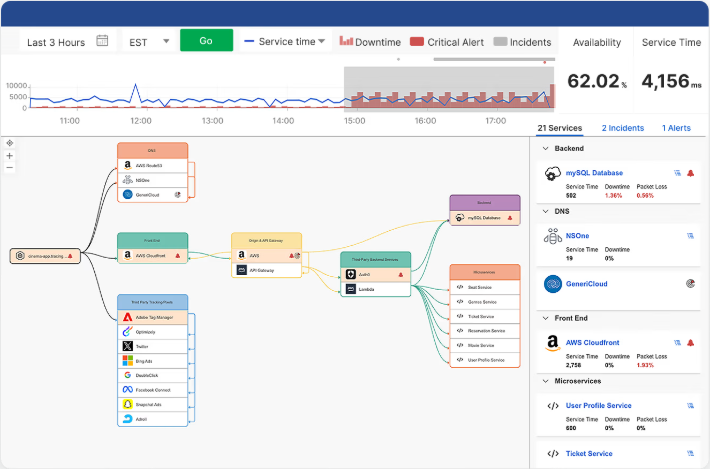The image size is (710, 469).
Task: Select Adobe Tag Manager node
Action: 153,317
